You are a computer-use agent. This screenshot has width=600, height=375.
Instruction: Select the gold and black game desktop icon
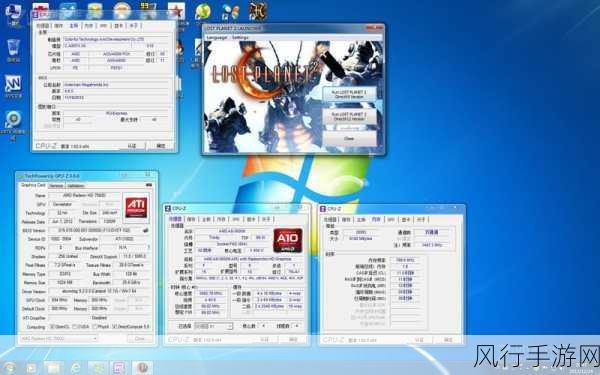pyautogui.click(x=258, y=11)
